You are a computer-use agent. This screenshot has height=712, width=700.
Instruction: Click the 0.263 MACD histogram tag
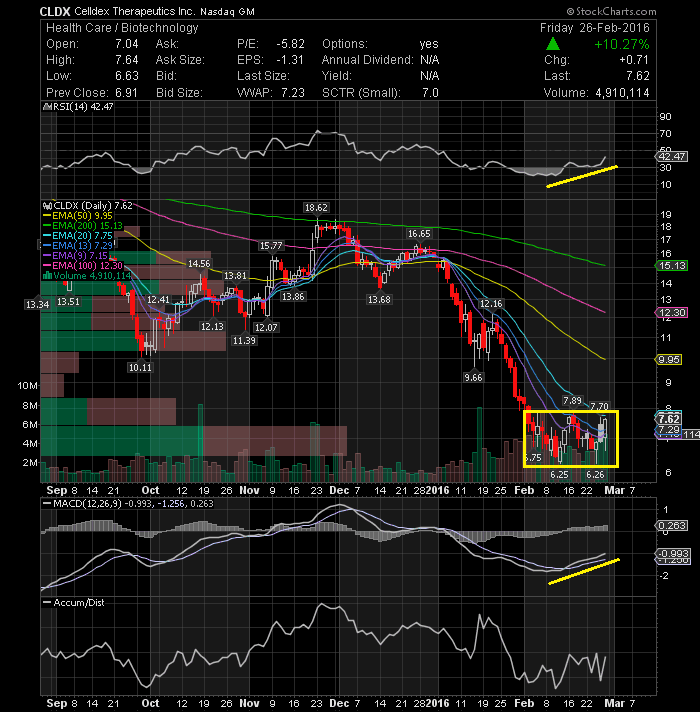(672, 525)
